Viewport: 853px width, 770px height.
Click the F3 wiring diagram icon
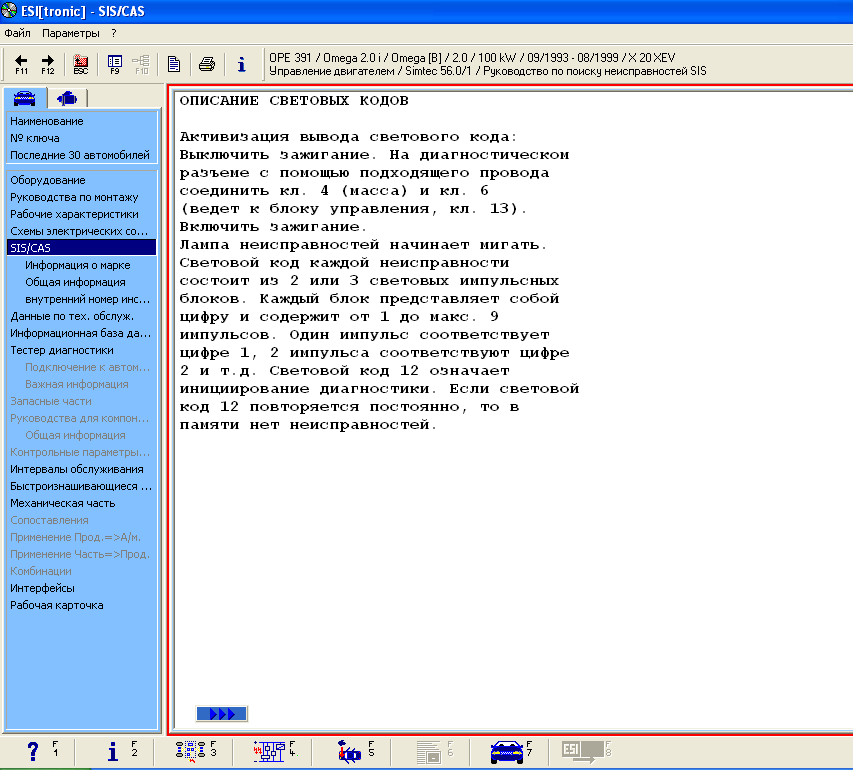click(x=190, y=752)
